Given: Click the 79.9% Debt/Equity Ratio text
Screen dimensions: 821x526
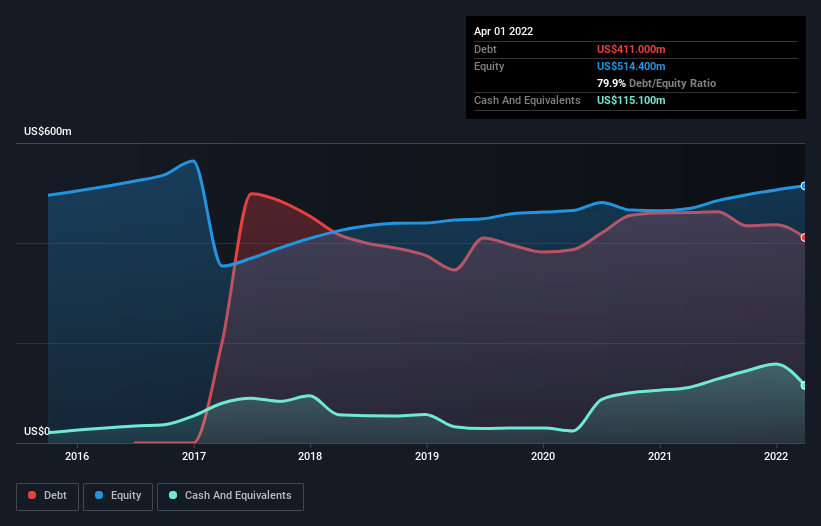Looking at the screenshot, I should [656, 83].
